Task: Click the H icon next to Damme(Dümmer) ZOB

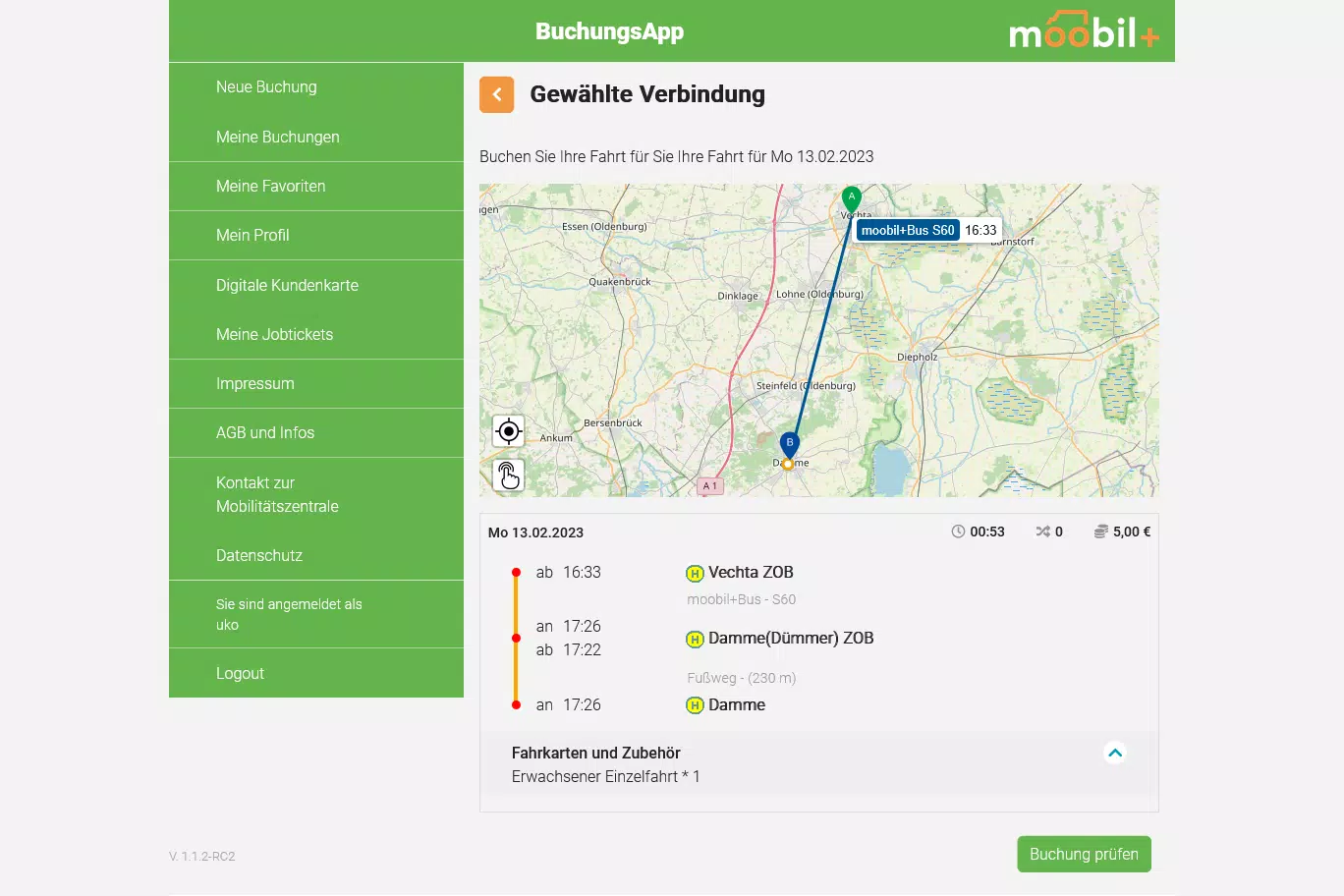Action: pos(694,638)
